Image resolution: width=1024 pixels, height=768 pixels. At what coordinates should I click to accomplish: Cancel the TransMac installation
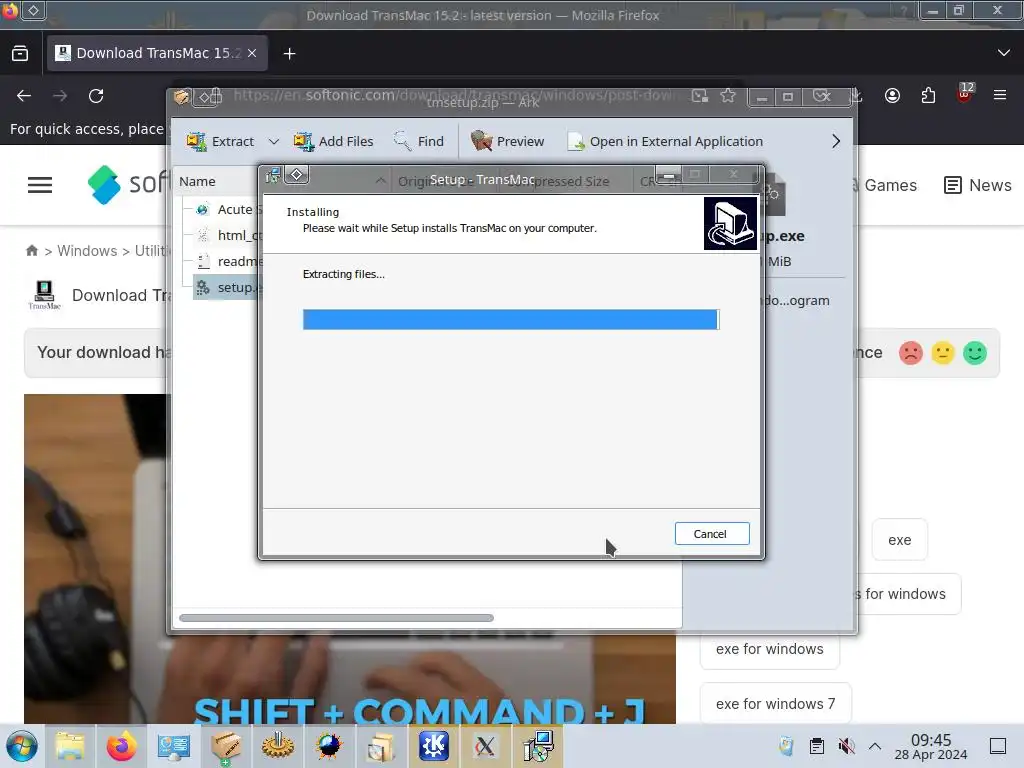click(711, 534)
